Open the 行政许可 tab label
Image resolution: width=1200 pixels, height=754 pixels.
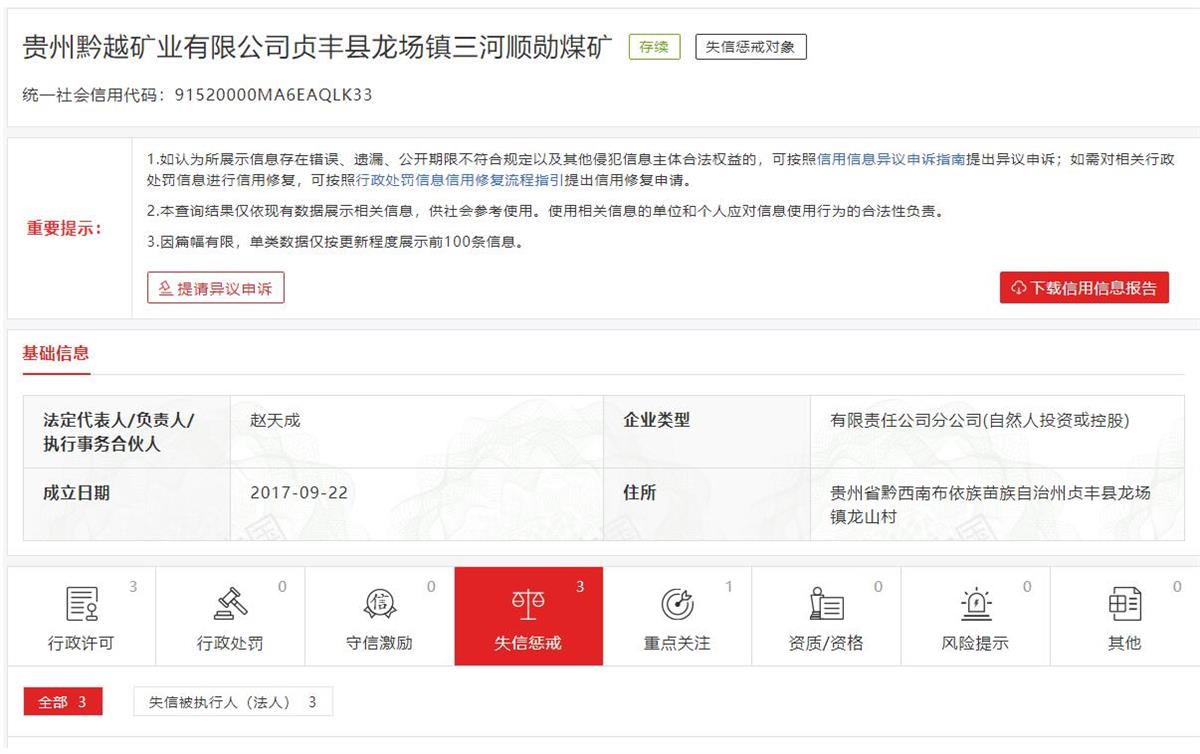[x=81, y=643]
